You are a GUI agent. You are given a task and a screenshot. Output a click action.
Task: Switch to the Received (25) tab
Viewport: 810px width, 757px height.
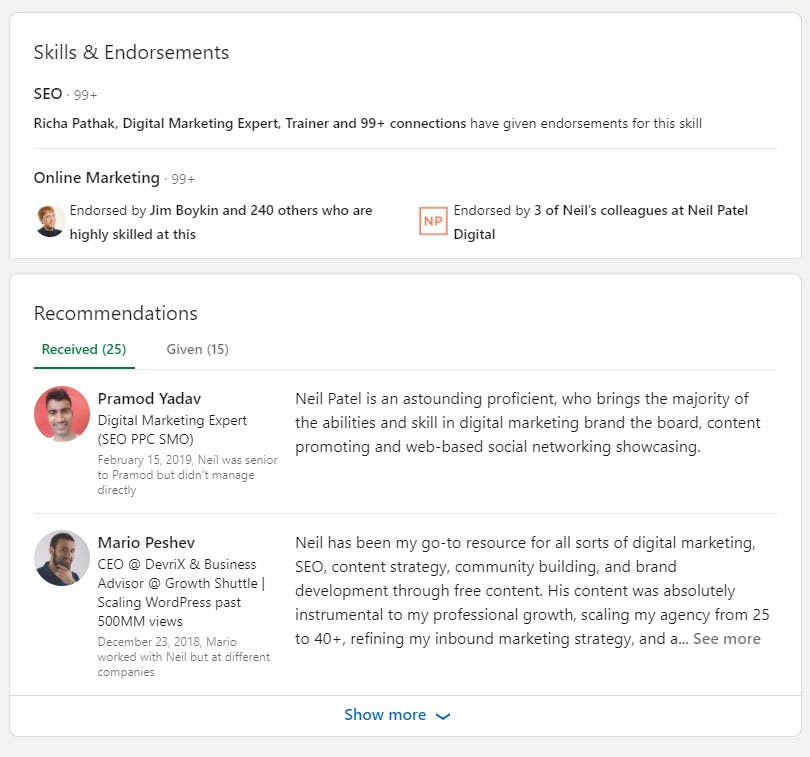(x=84, y=350)
